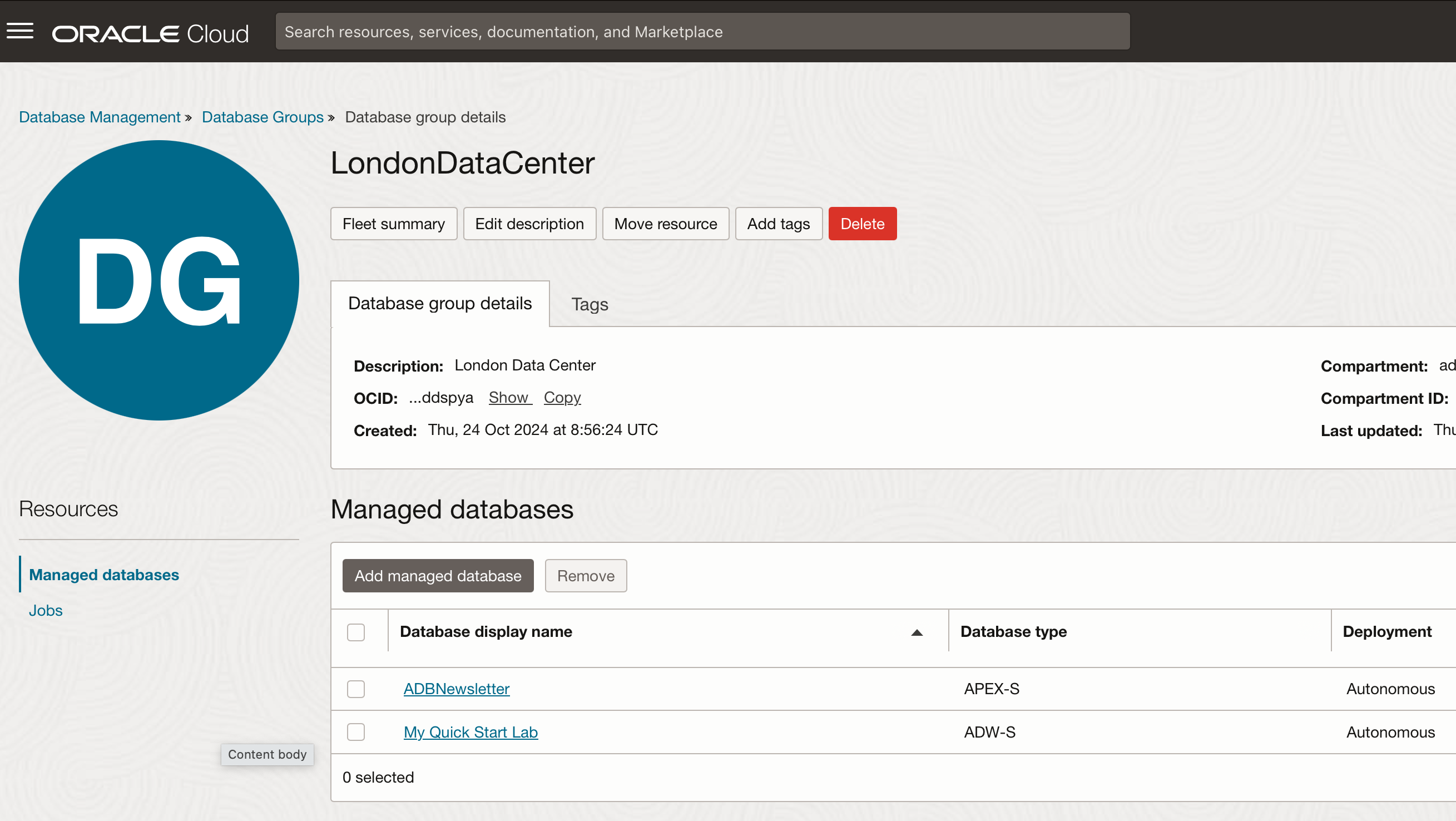
Task: Click Add managed database button
Action: point(438,576)
